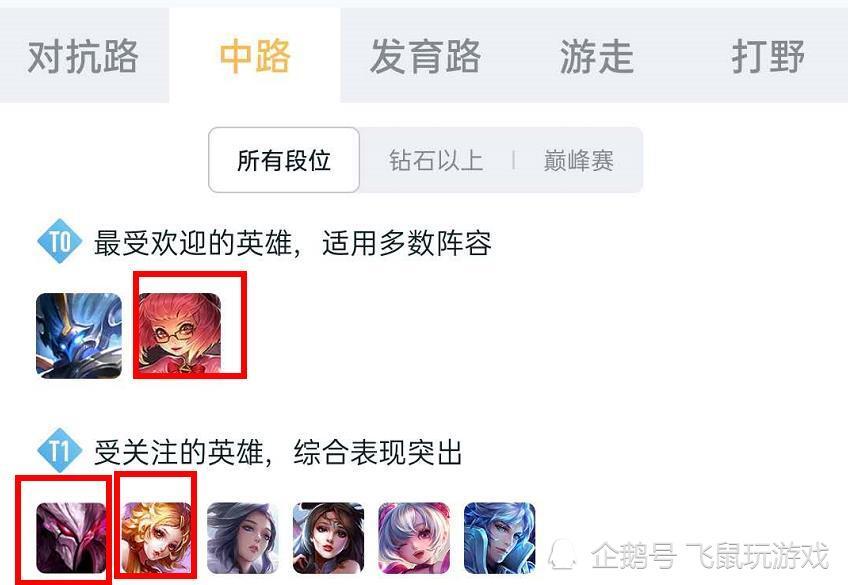Select the blue-haired ice hero in T1
The height and width of the screenshot is (585, 848).
click(x=499, y=538)
